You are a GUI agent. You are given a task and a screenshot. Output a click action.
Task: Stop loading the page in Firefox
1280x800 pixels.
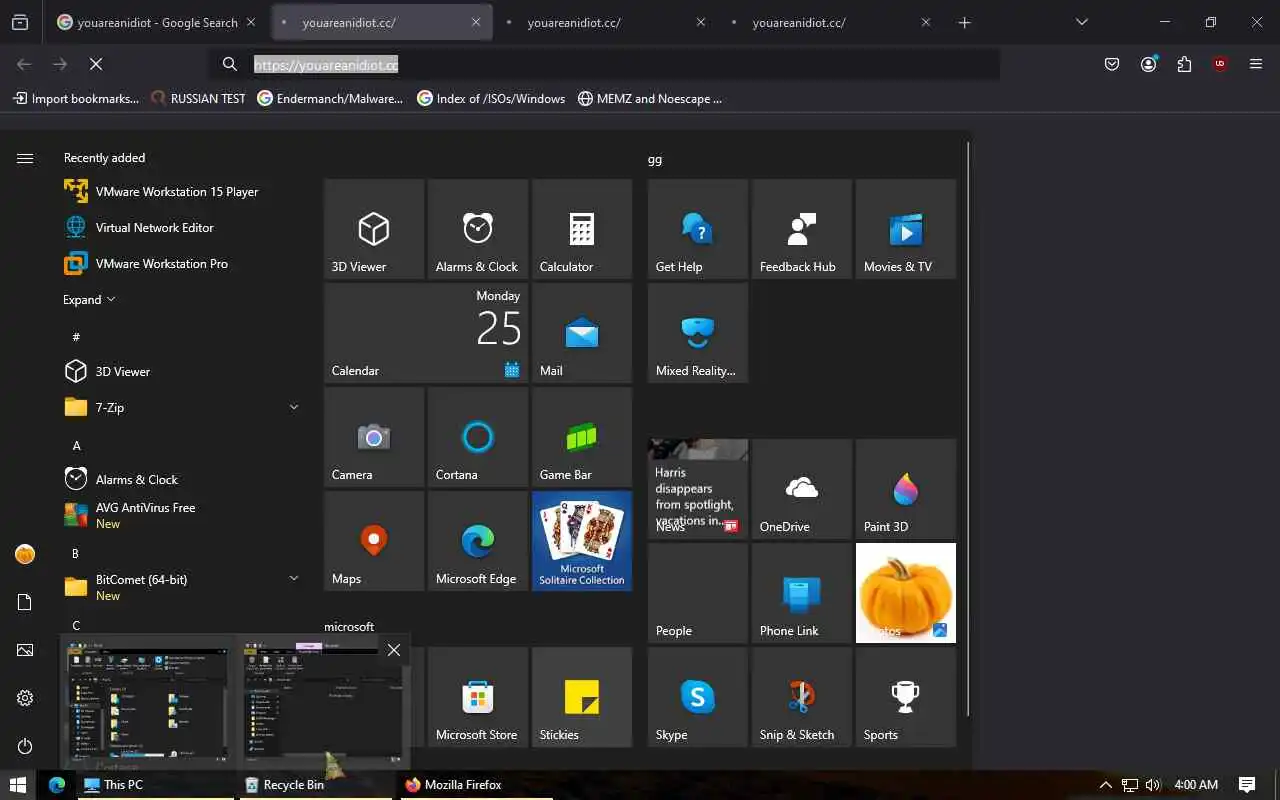96,64
